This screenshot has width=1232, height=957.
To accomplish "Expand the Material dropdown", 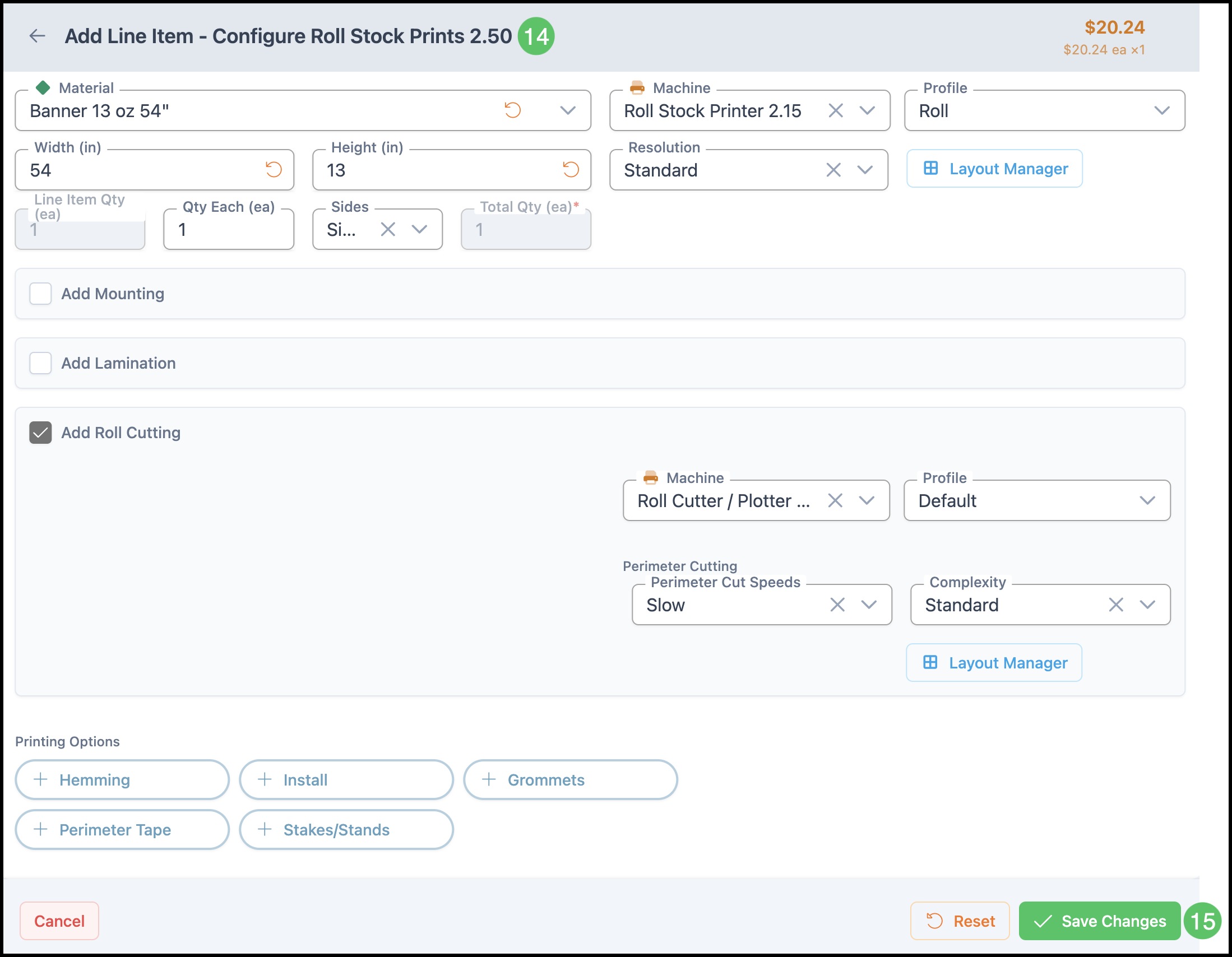I will [x=567, y=110].
